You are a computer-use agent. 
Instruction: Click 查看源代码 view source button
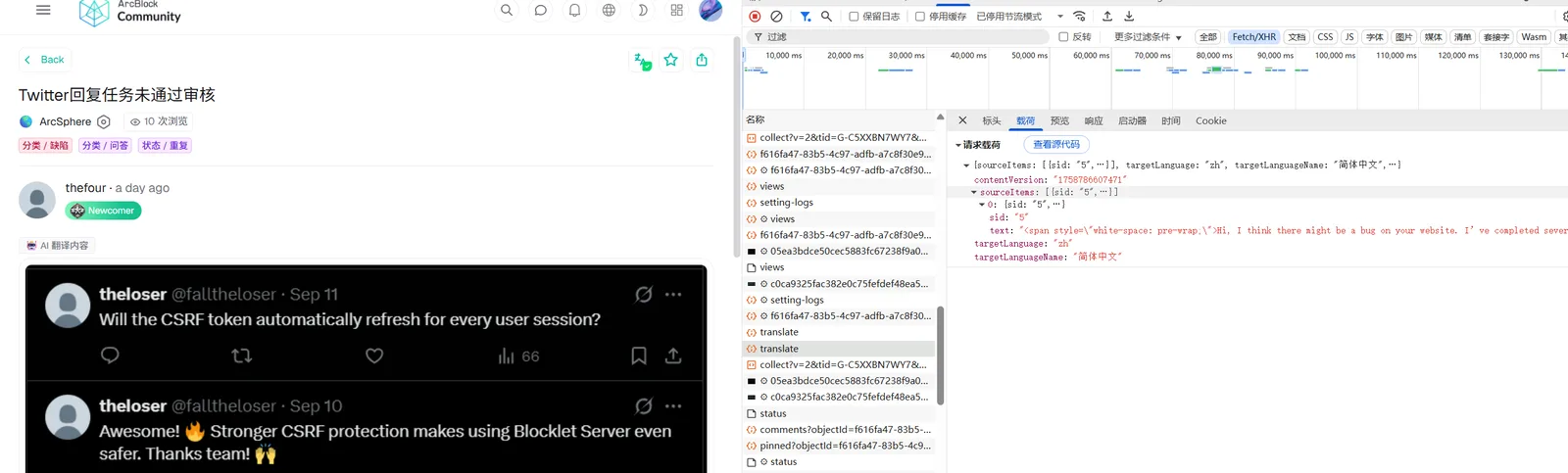coord(1056,145)
